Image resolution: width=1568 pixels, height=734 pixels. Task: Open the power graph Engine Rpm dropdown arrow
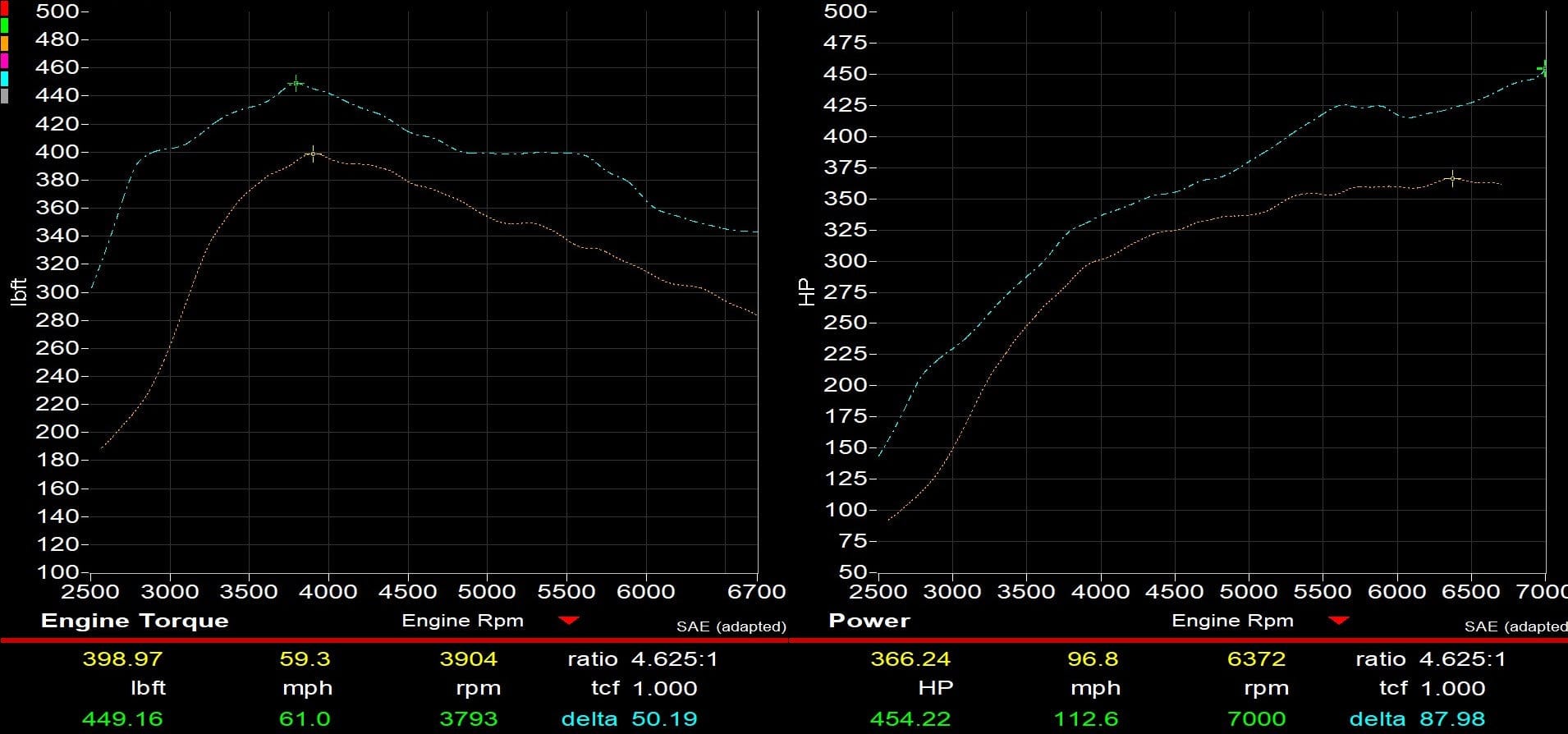[1338, 621]
